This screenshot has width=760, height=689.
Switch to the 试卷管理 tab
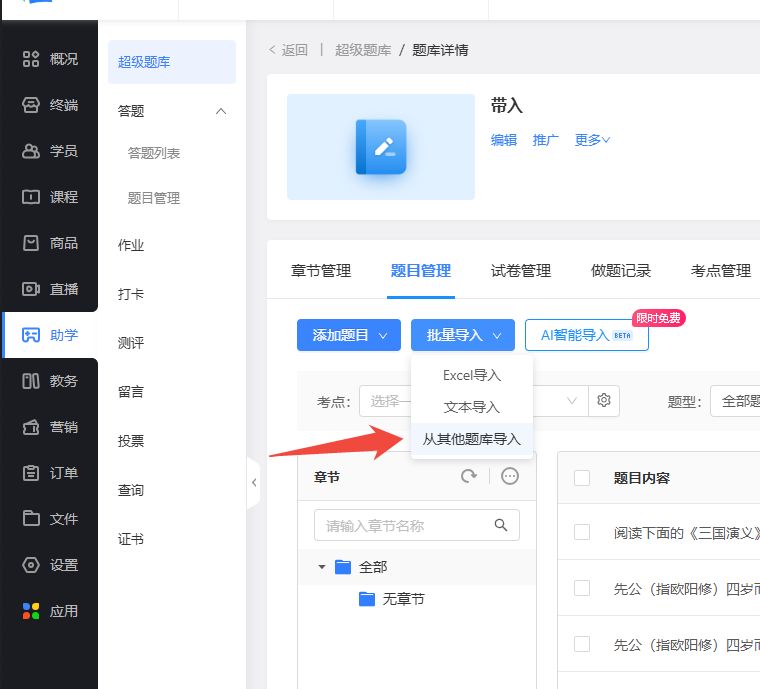(520, 271)
